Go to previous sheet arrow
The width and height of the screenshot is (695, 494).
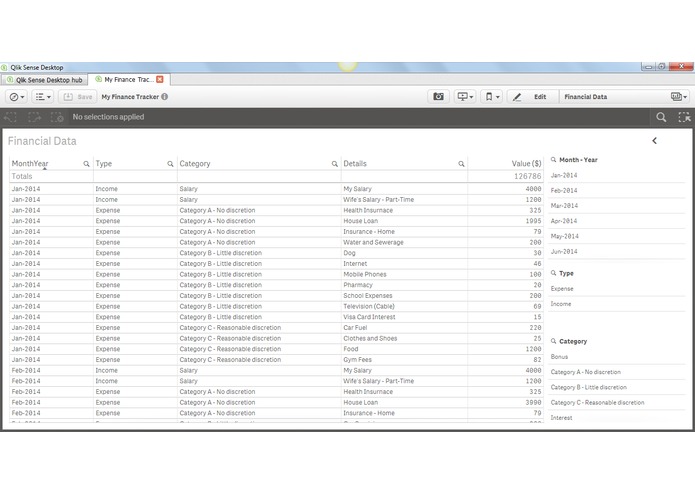[655, 141]
